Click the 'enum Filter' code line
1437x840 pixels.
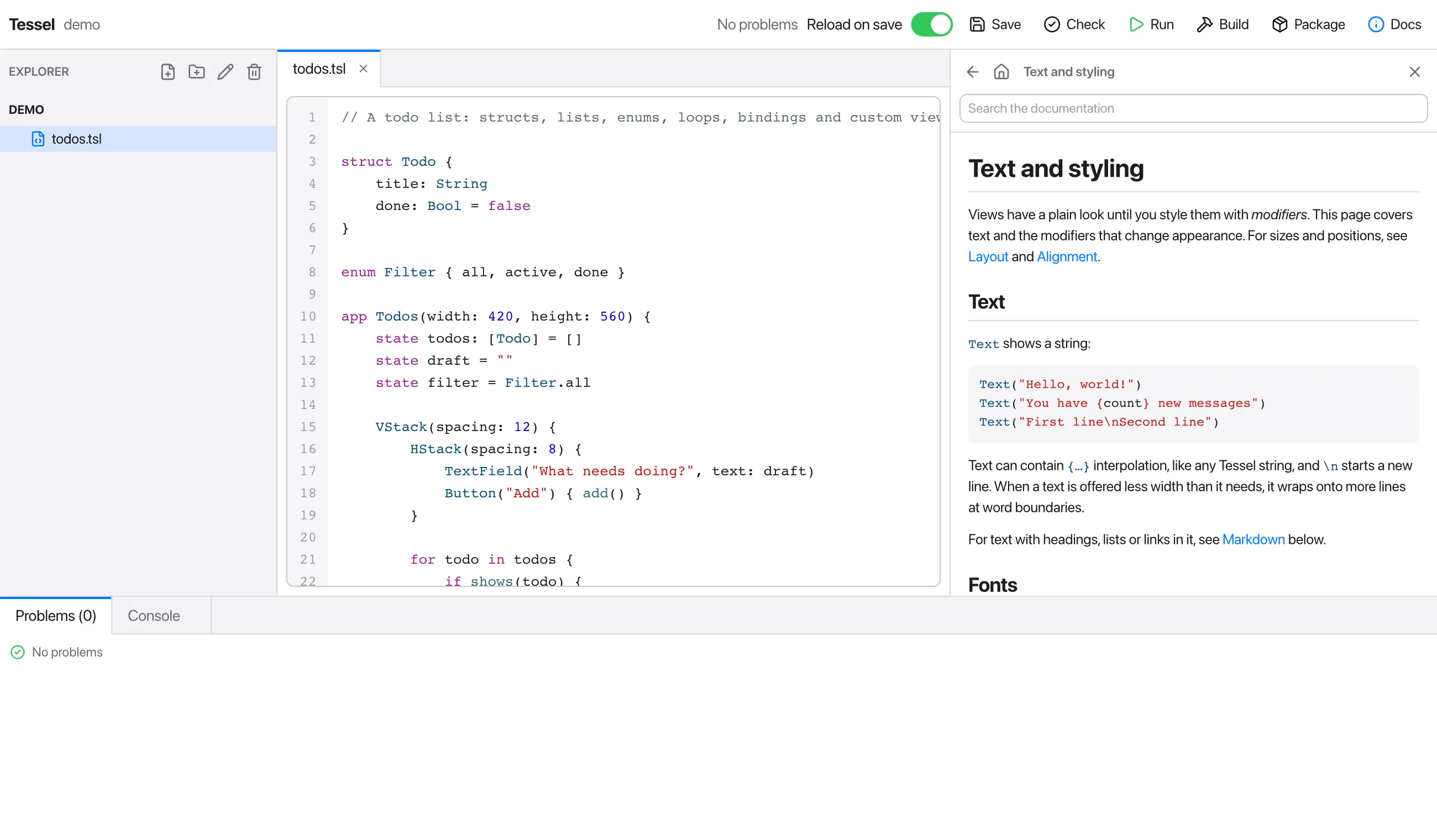[483, 272]
